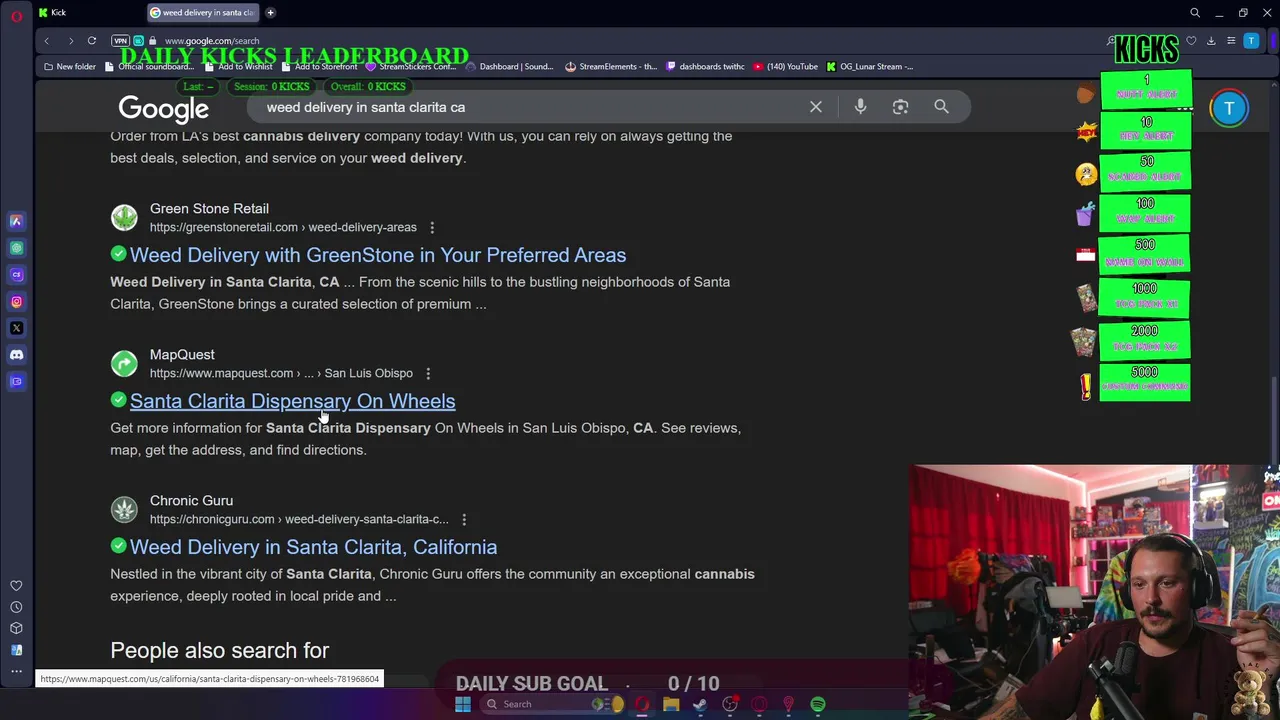Open the Dashboard | Sound bookmark
1280x720 pixels.
tap(509, 67)
